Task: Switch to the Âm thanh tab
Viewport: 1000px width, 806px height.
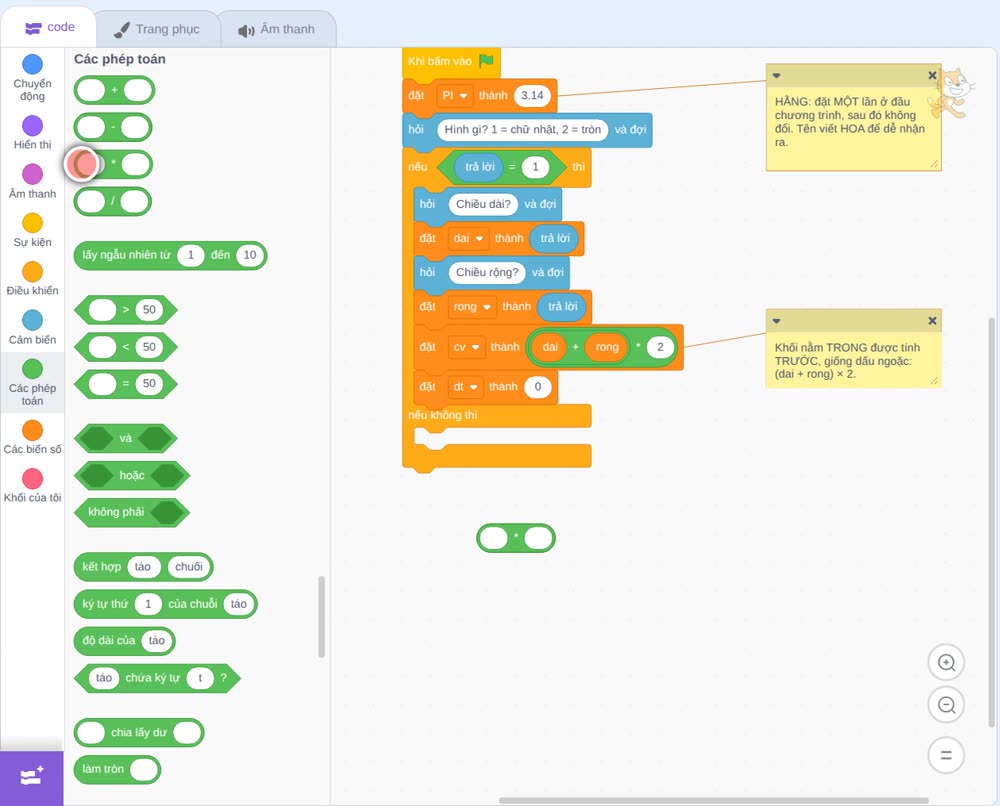Action: 277,29
